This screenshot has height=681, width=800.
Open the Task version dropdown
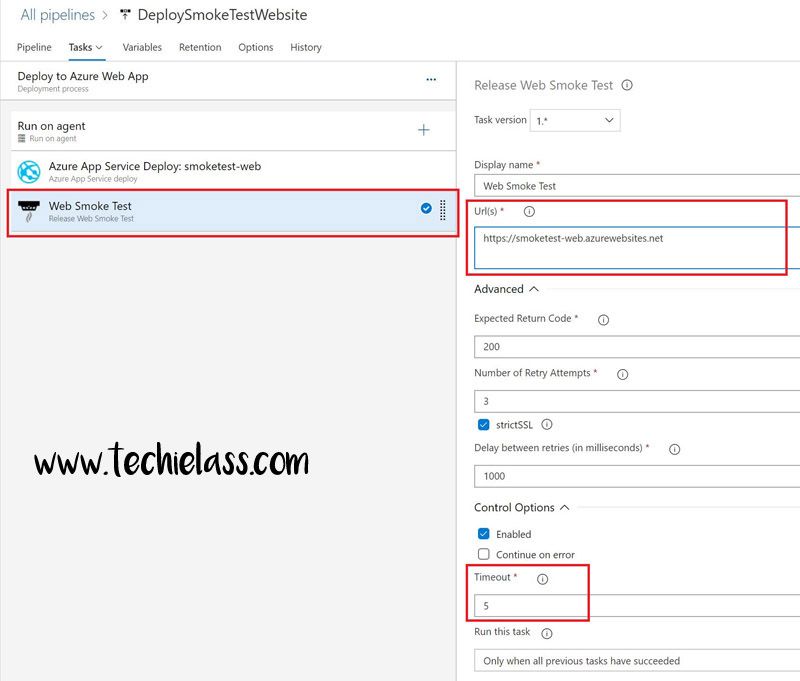tap(575, 120)
